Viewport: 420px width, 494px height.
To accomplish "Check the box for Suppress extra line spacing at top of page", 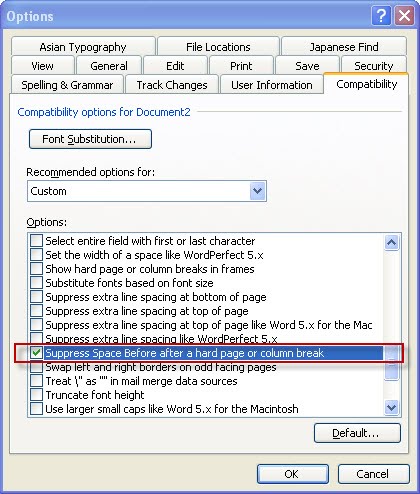I will point(36,310).
